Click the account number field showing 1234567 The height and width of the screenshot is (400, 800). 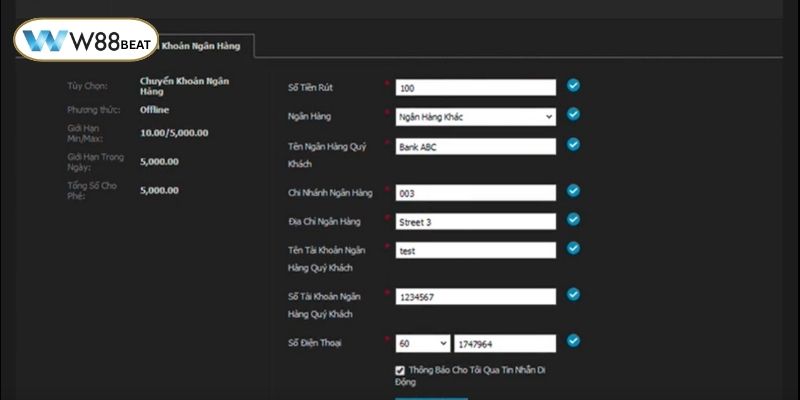[x=475, y=296]
